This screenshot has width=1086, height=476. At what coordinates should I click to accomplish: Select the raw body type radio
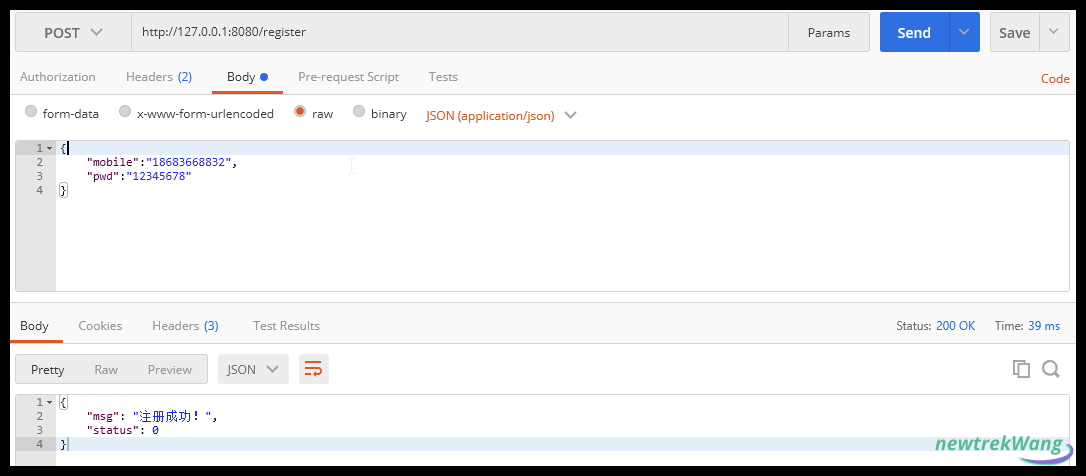(300, 112)
